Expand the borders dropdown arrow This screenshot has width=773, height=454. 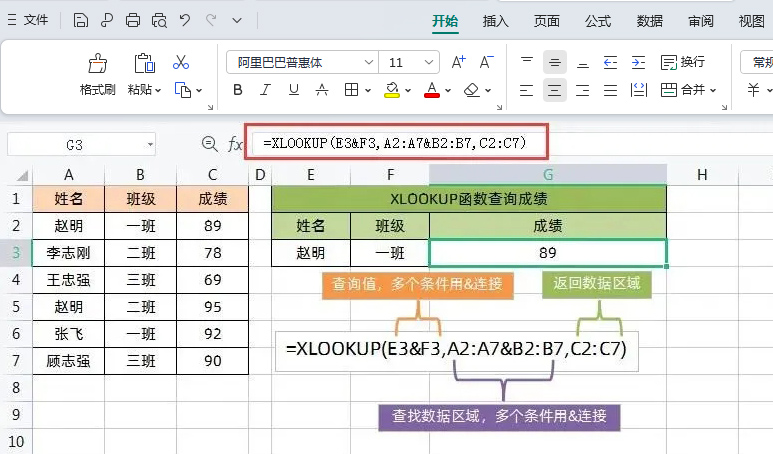(368, 90)
